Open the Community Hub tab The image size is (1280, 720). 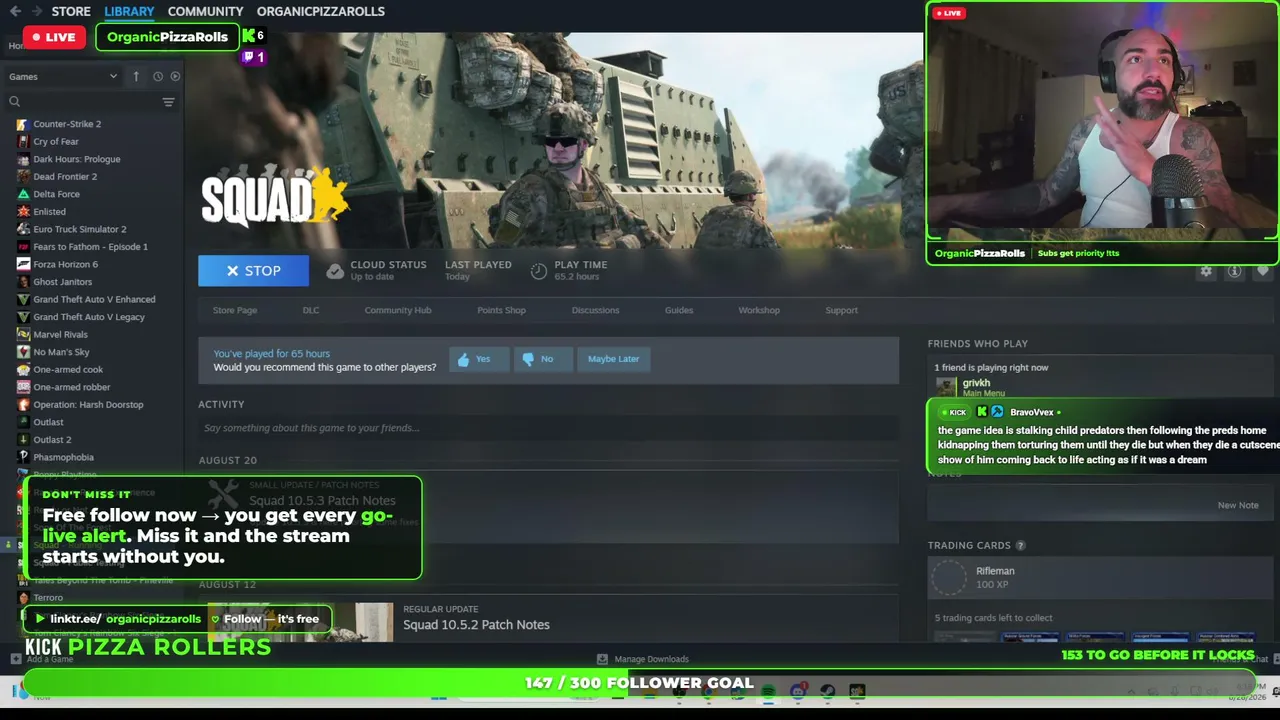tap(398, 310)
